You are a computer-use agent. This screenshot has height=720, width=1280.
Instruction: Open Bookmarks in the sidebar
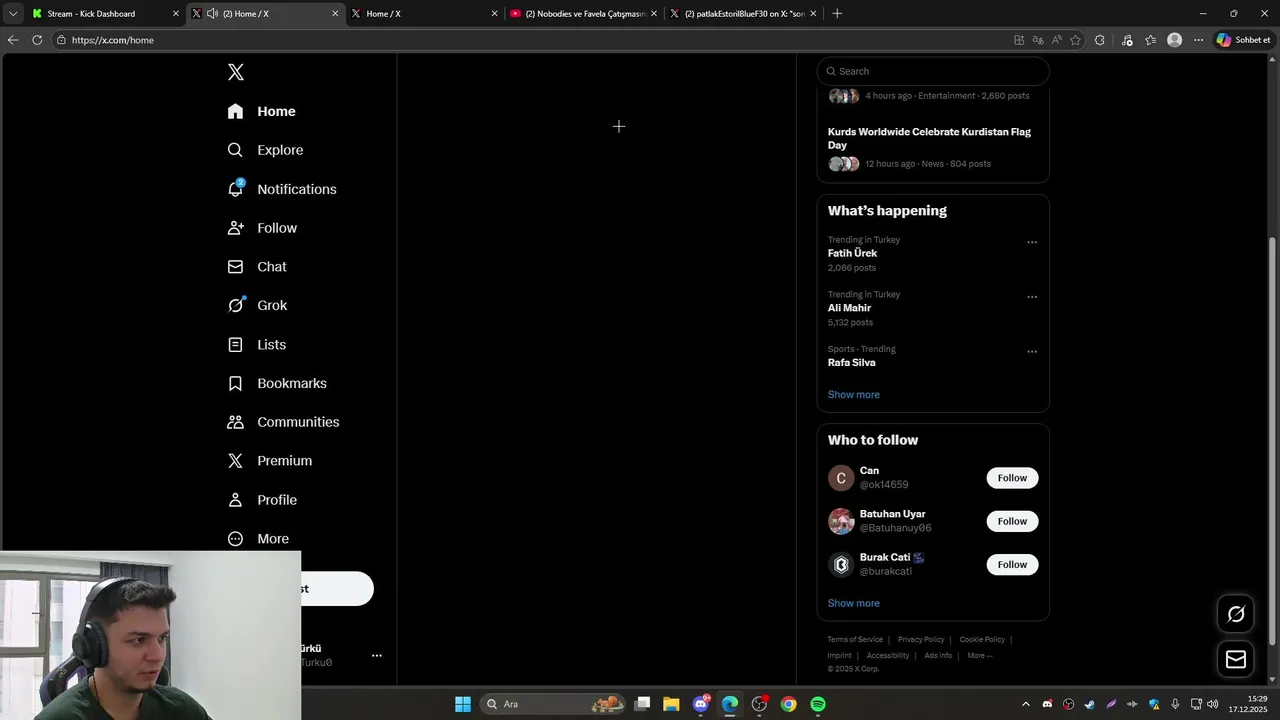277,383
